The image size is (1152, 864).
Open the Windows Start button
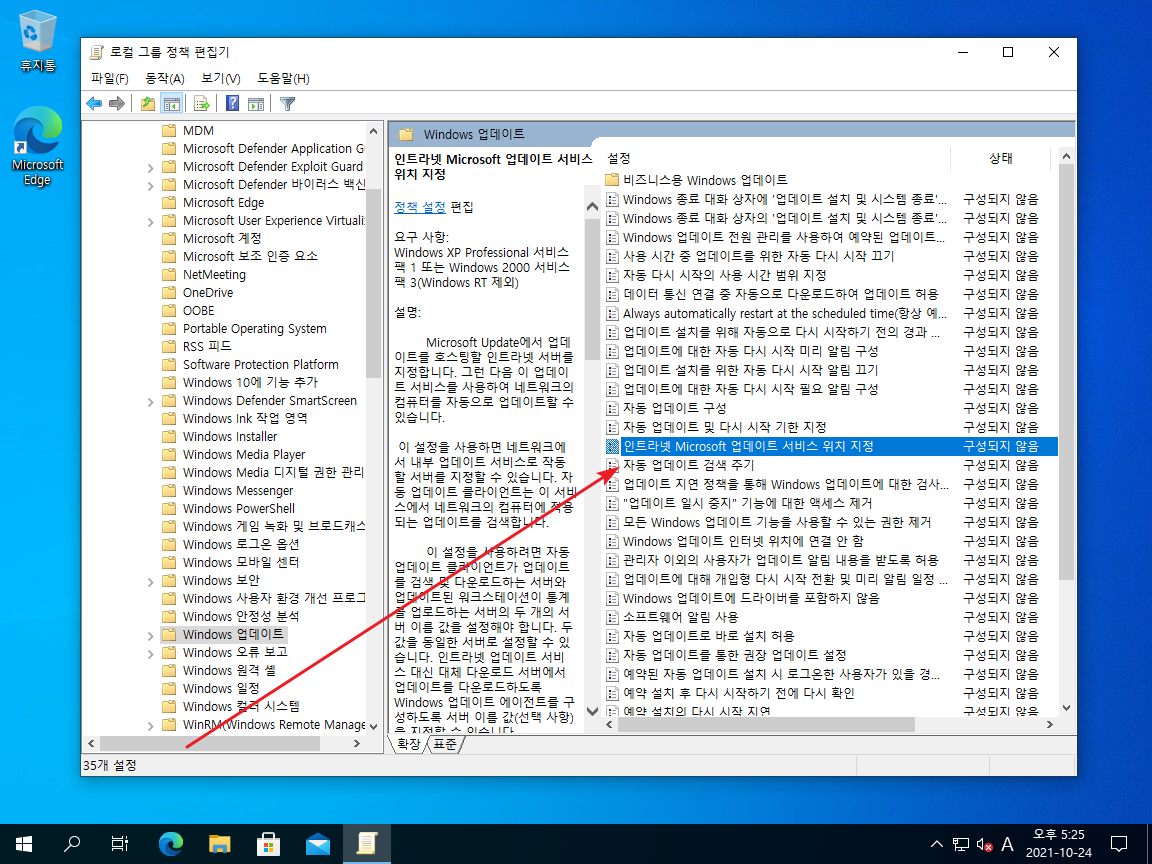[x=24, y=844]
